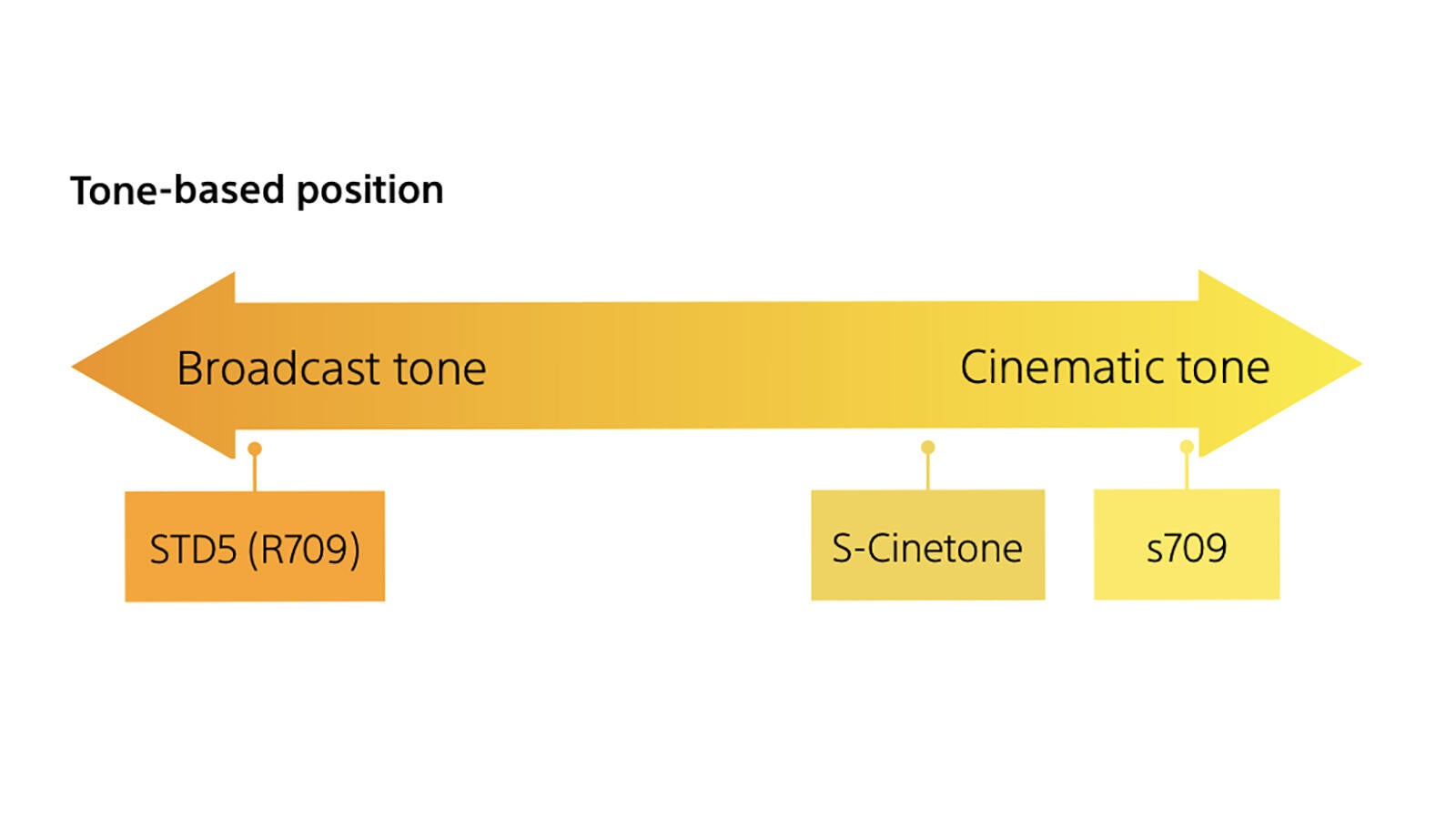Click the connector line above STD5 box
This screenshot has width=1456, height=819.
255,473
